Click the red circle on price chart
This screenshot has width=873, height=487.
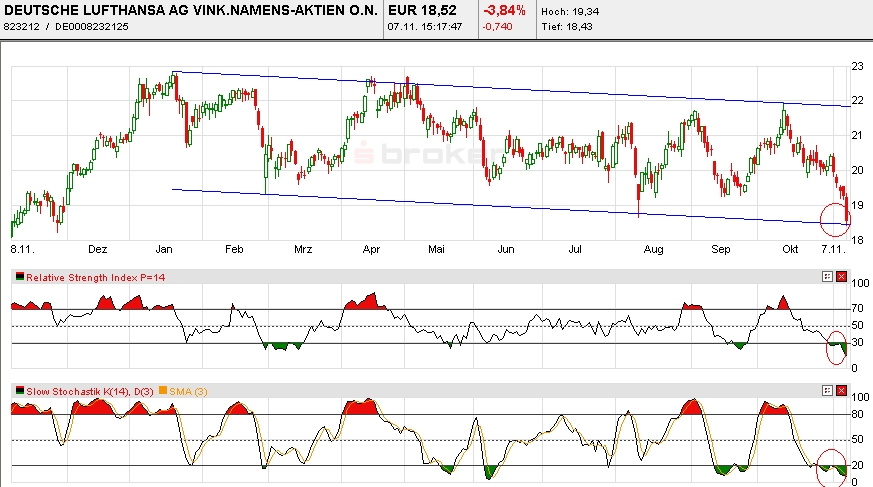(835, 215)
